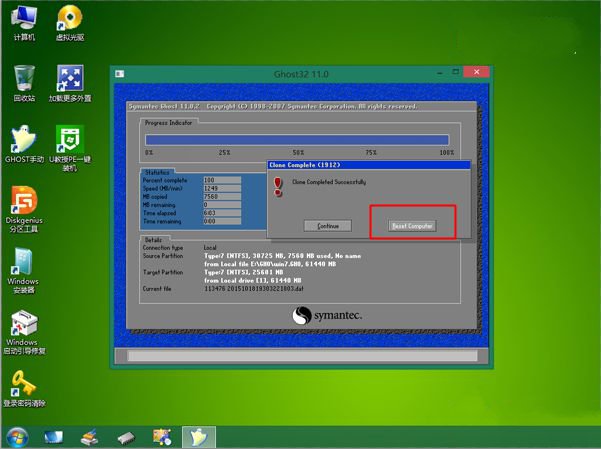Viewport: 601px width, 449px height.
Task: Open the 加载更多外置 desktop icon
Action: tap(70, 84)
